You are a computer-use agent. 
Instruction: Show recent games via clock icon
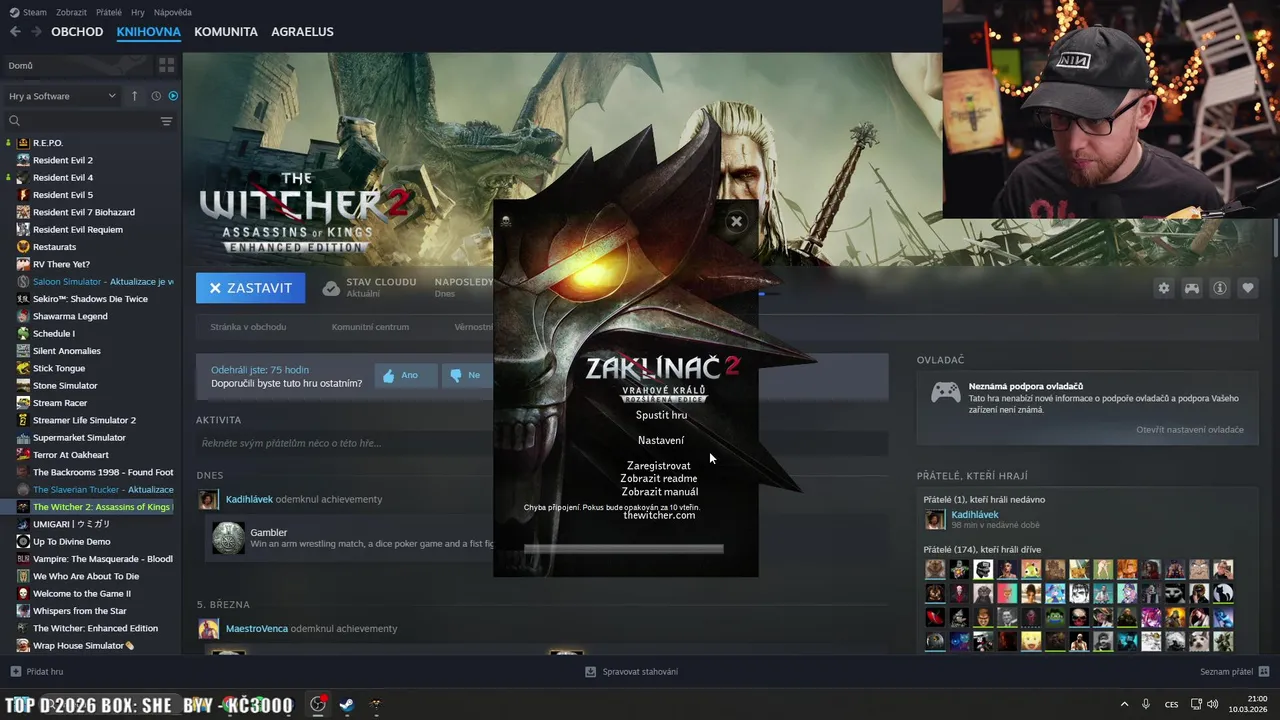coord(156,96)
